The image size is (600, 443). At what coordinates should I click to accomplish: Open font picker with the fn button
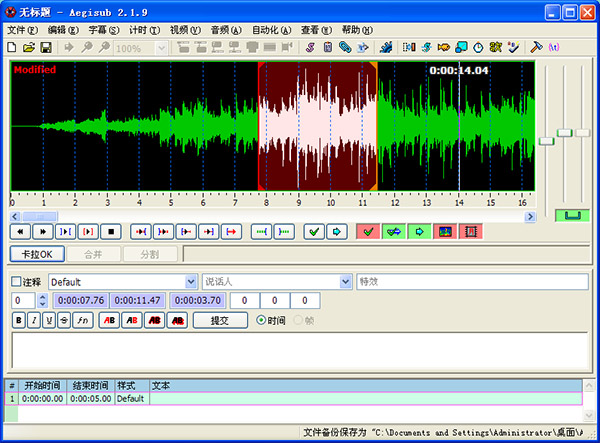[83, 320]
